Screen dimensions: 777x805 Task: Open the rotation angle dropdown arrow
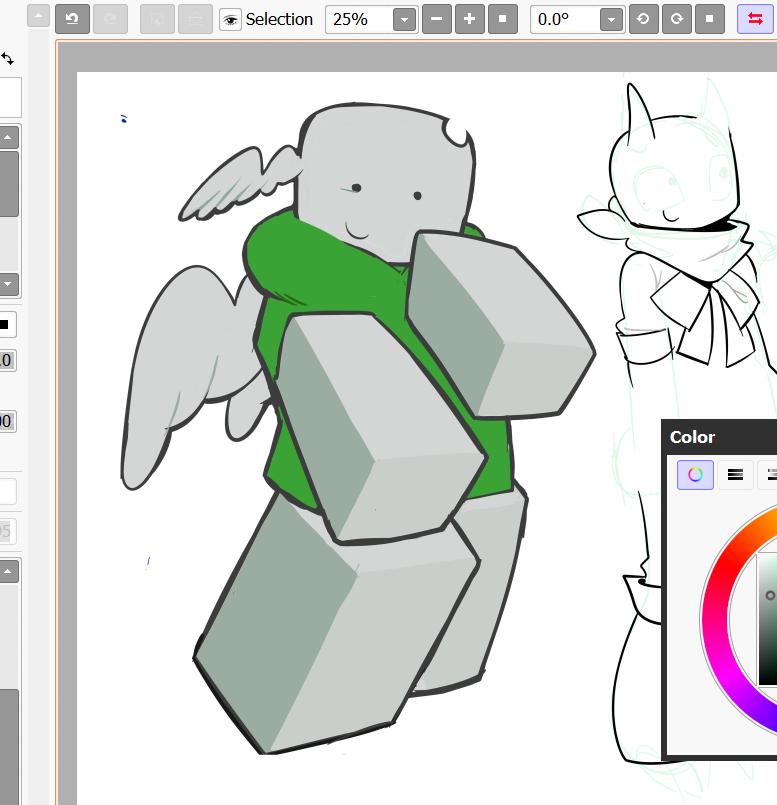[x=611, y=20]
